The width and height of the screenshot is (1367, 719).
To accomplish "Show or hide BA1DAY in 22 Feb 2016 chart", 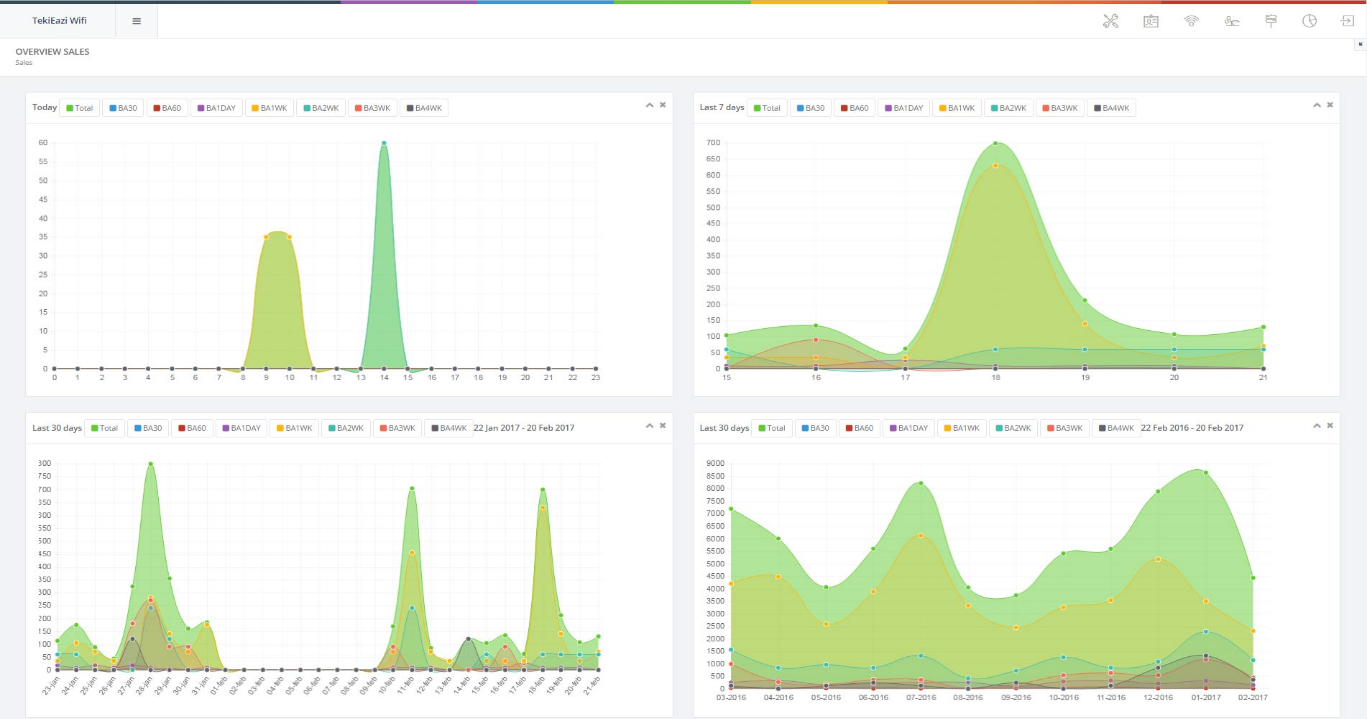I will coord(909,428).
